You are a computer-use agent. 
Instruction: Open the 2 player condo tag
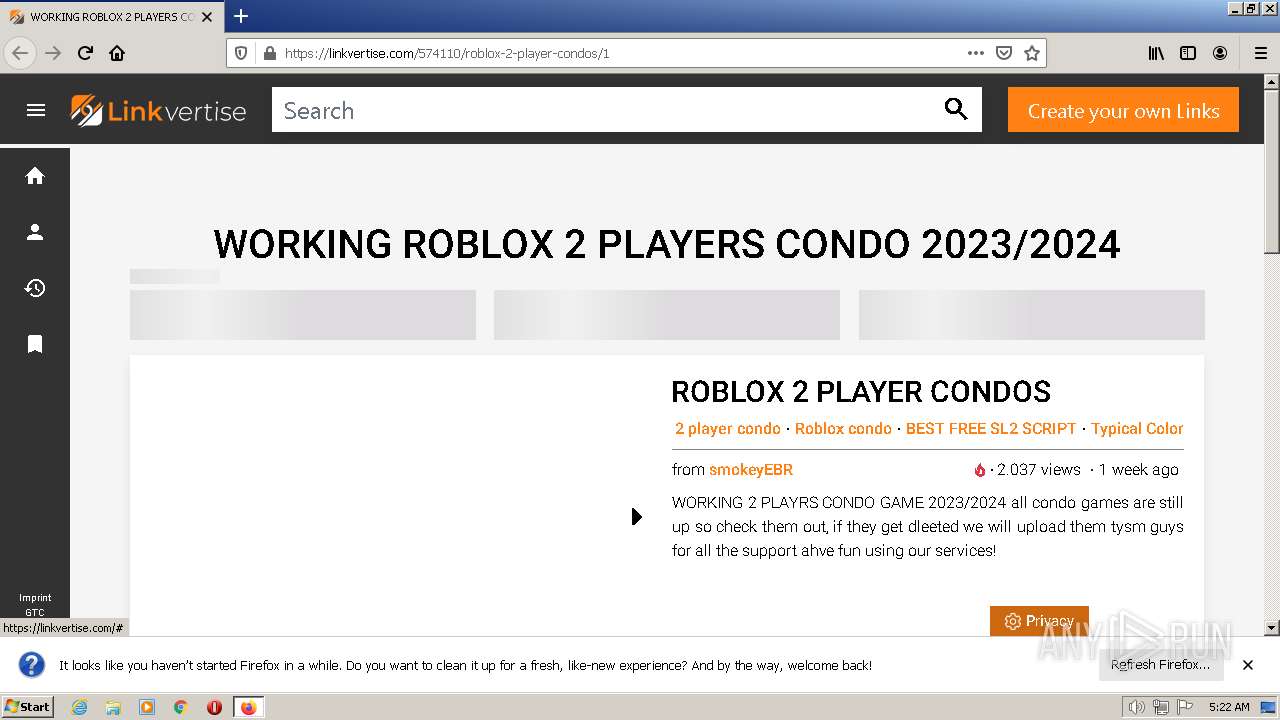coord(727,428)
